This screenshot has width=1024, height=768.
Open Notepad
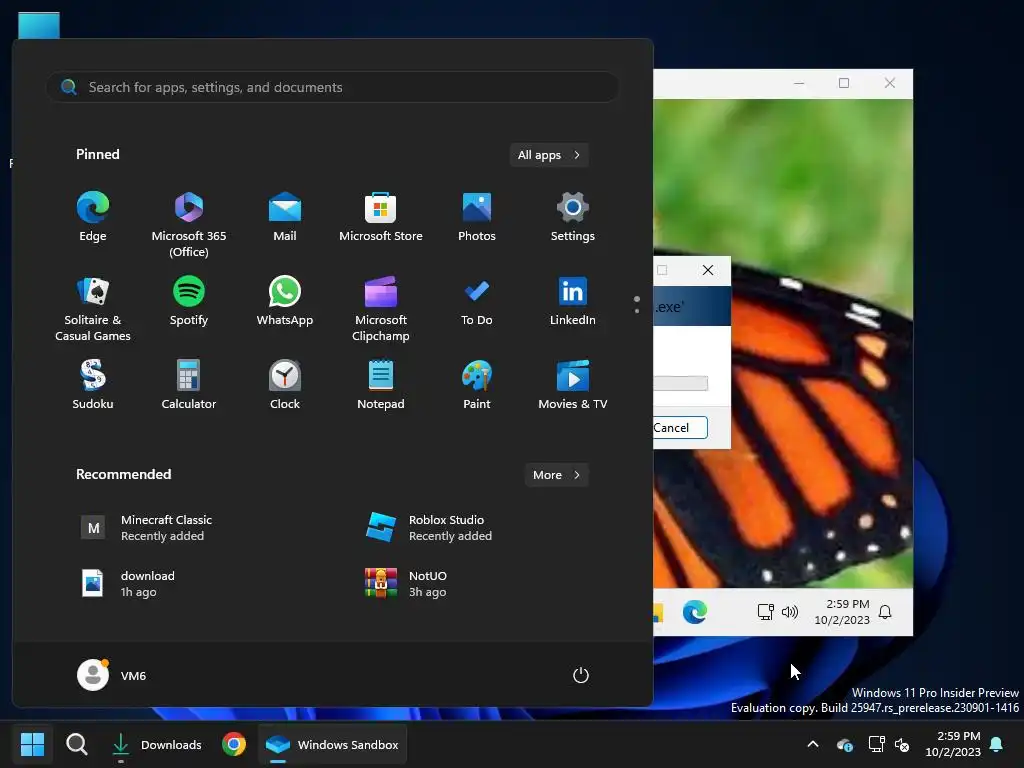coord(381,385)
